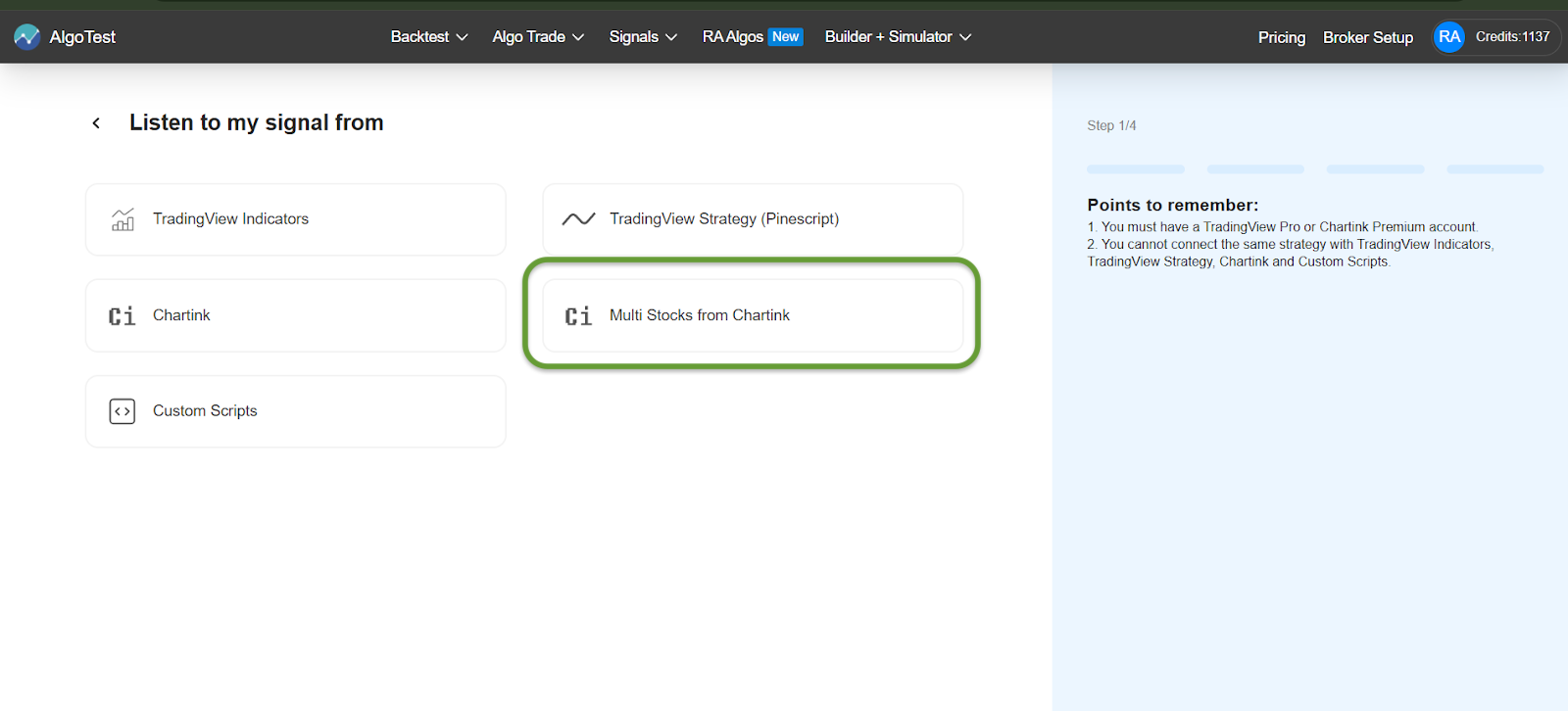Image resolution: width=1568 pixels, height=711 pixels.
Task: Click the third step progress bar segment
Action: click(x=1376, y=169)
